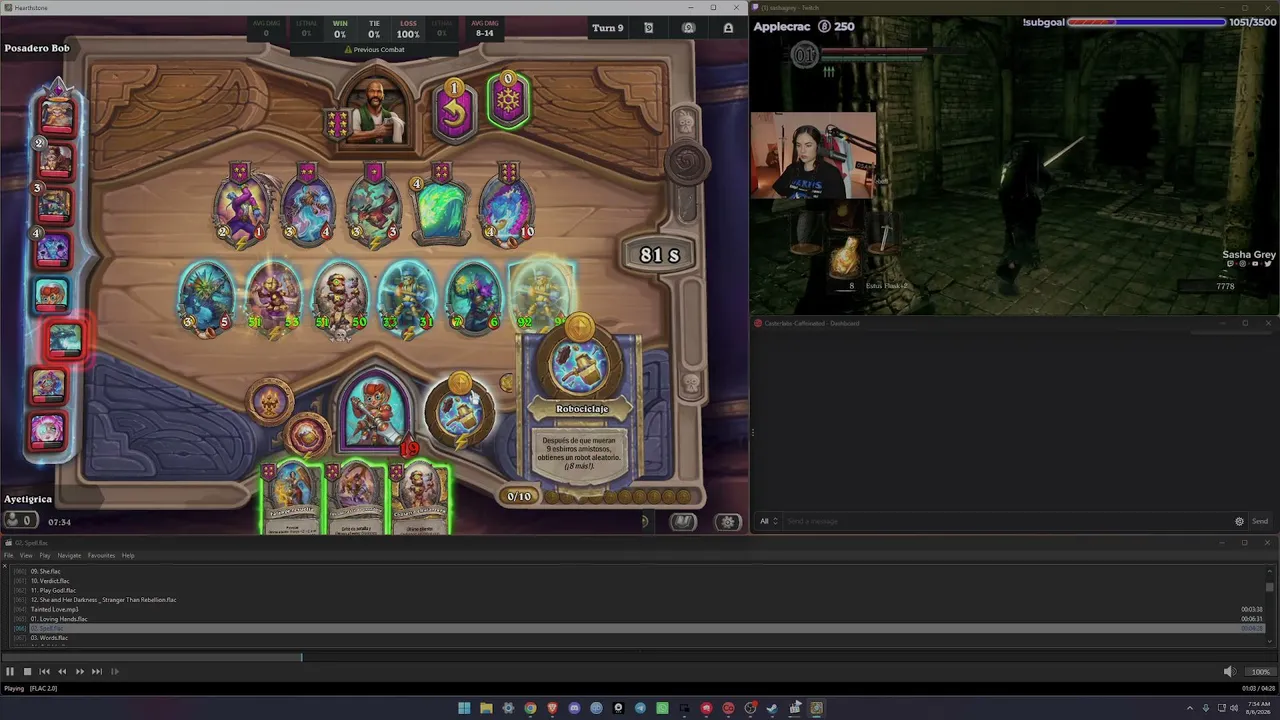Skip to previous track in music player

[44, 672]
